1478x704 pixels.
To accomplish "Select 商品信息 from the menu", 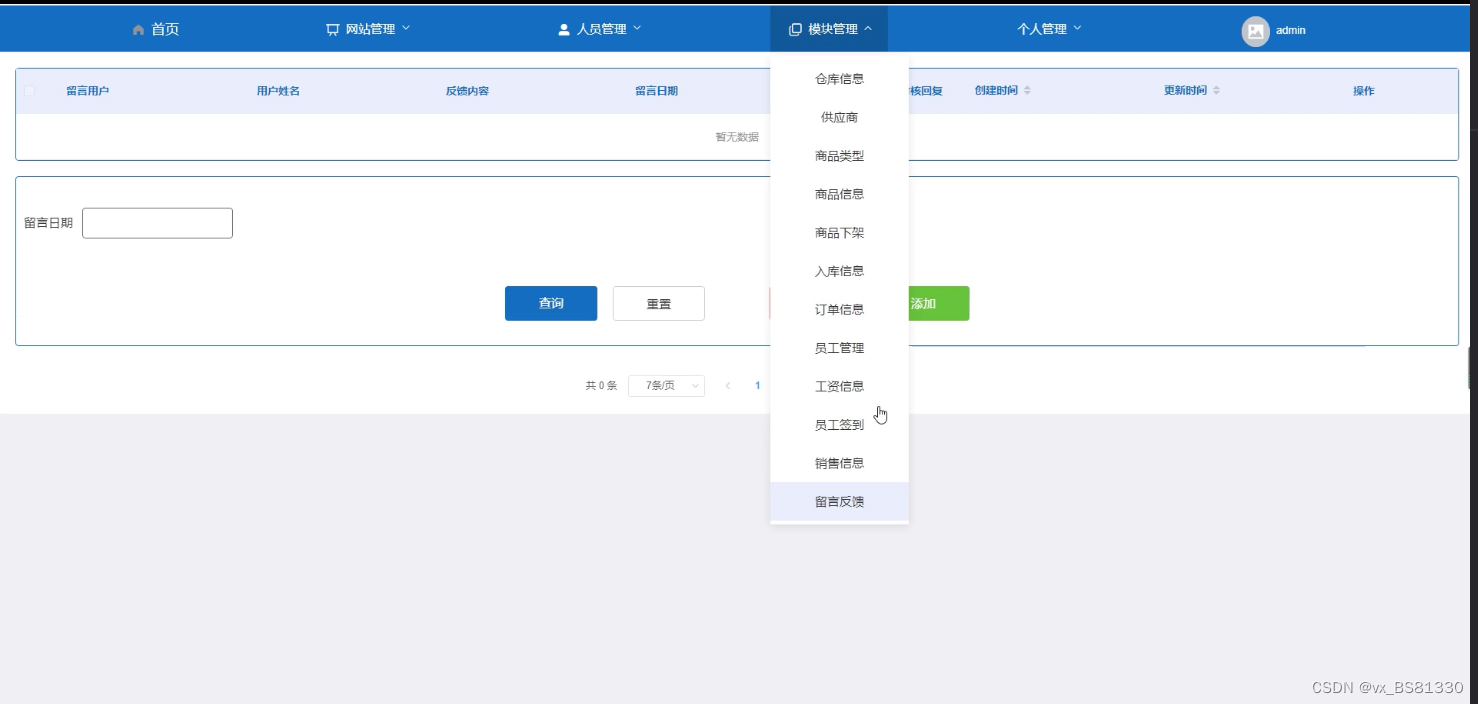I will coord(839,194).
